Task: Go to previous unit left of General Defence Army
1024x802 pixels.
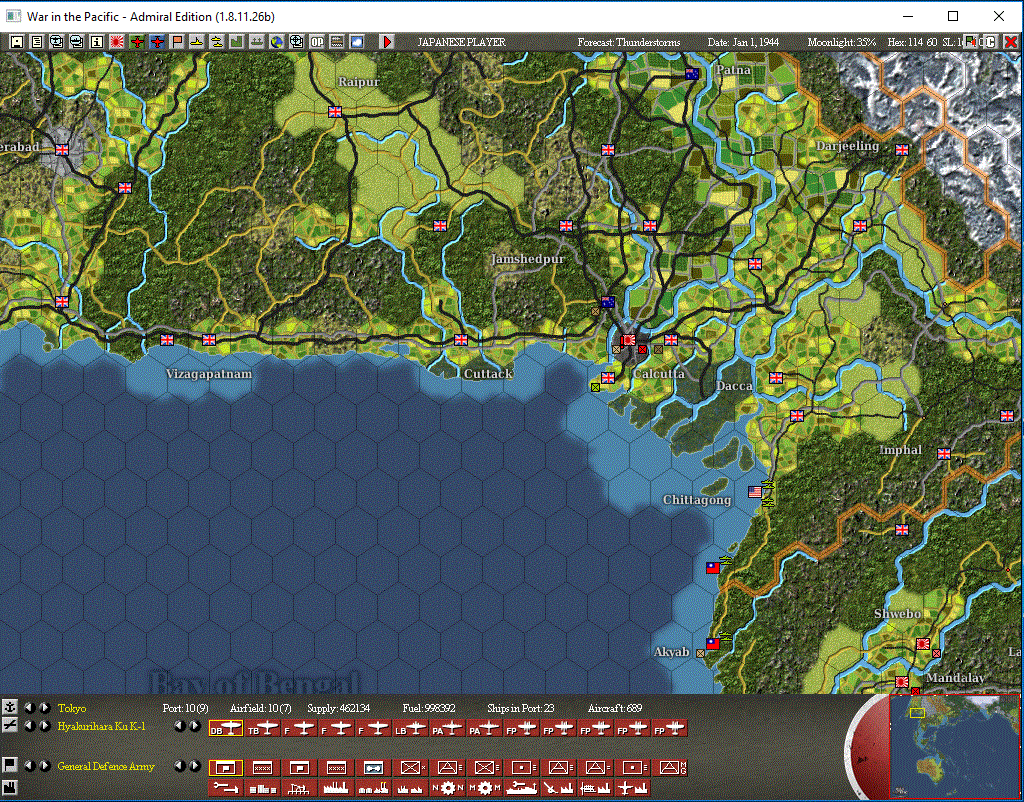Action: pos(29,765)
